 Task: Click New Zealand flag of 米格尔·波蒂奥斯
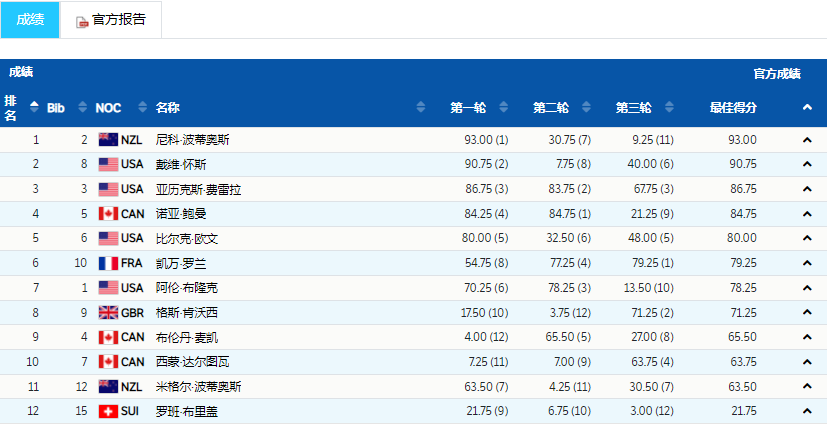tap(108, 387)
